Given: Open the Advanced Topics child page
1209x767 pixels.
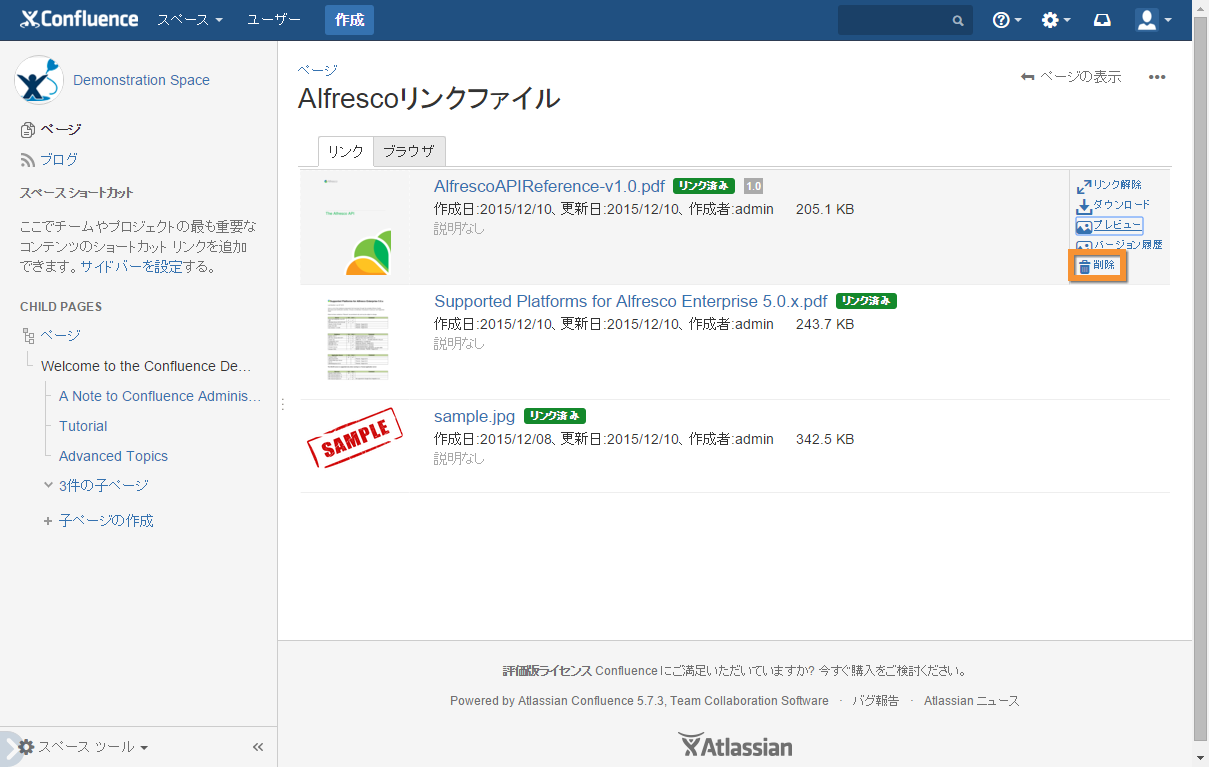Looking at the screenshot, I should (x=113, y=456).
